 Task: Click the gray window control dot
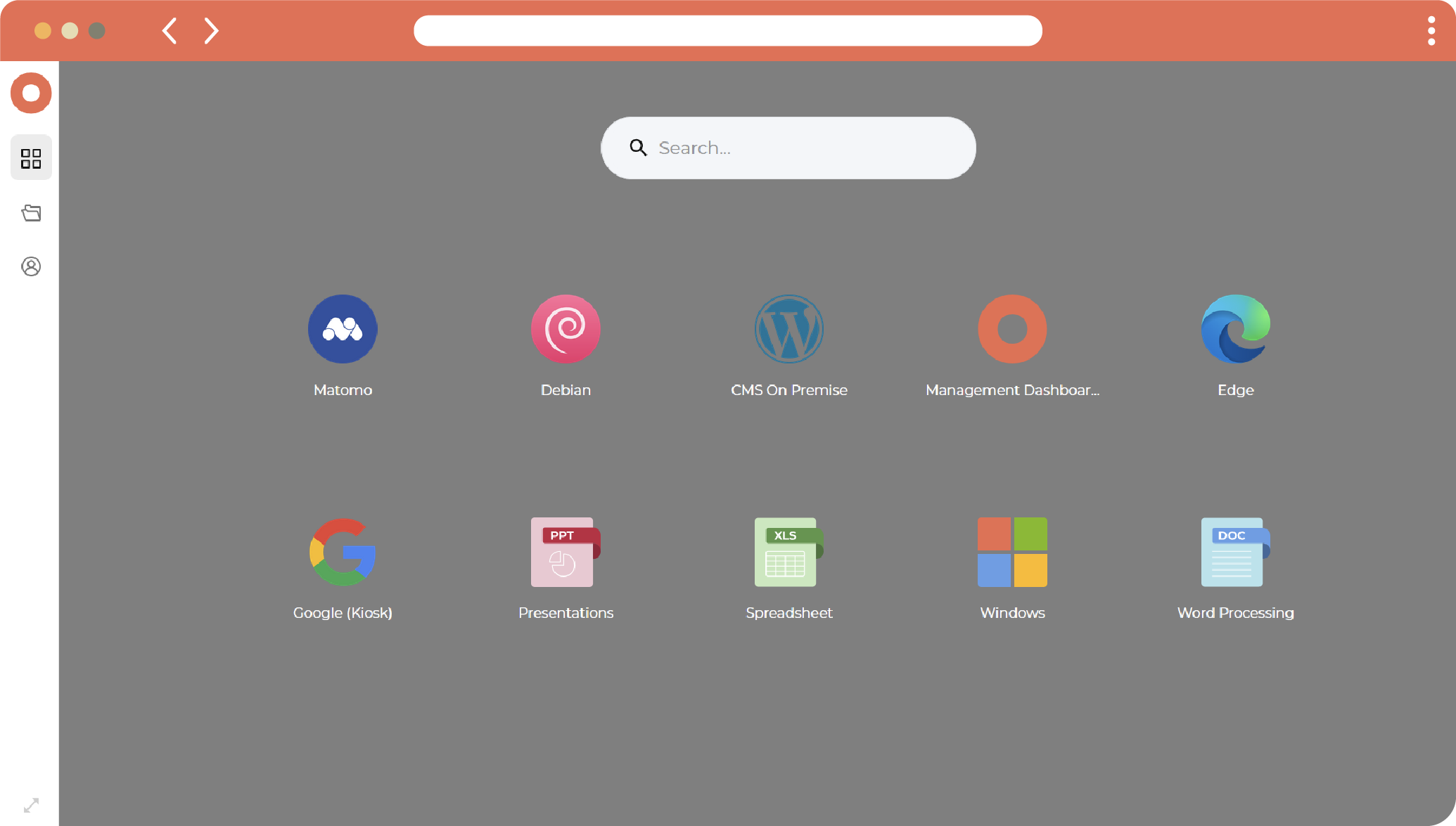pos(97,31)
